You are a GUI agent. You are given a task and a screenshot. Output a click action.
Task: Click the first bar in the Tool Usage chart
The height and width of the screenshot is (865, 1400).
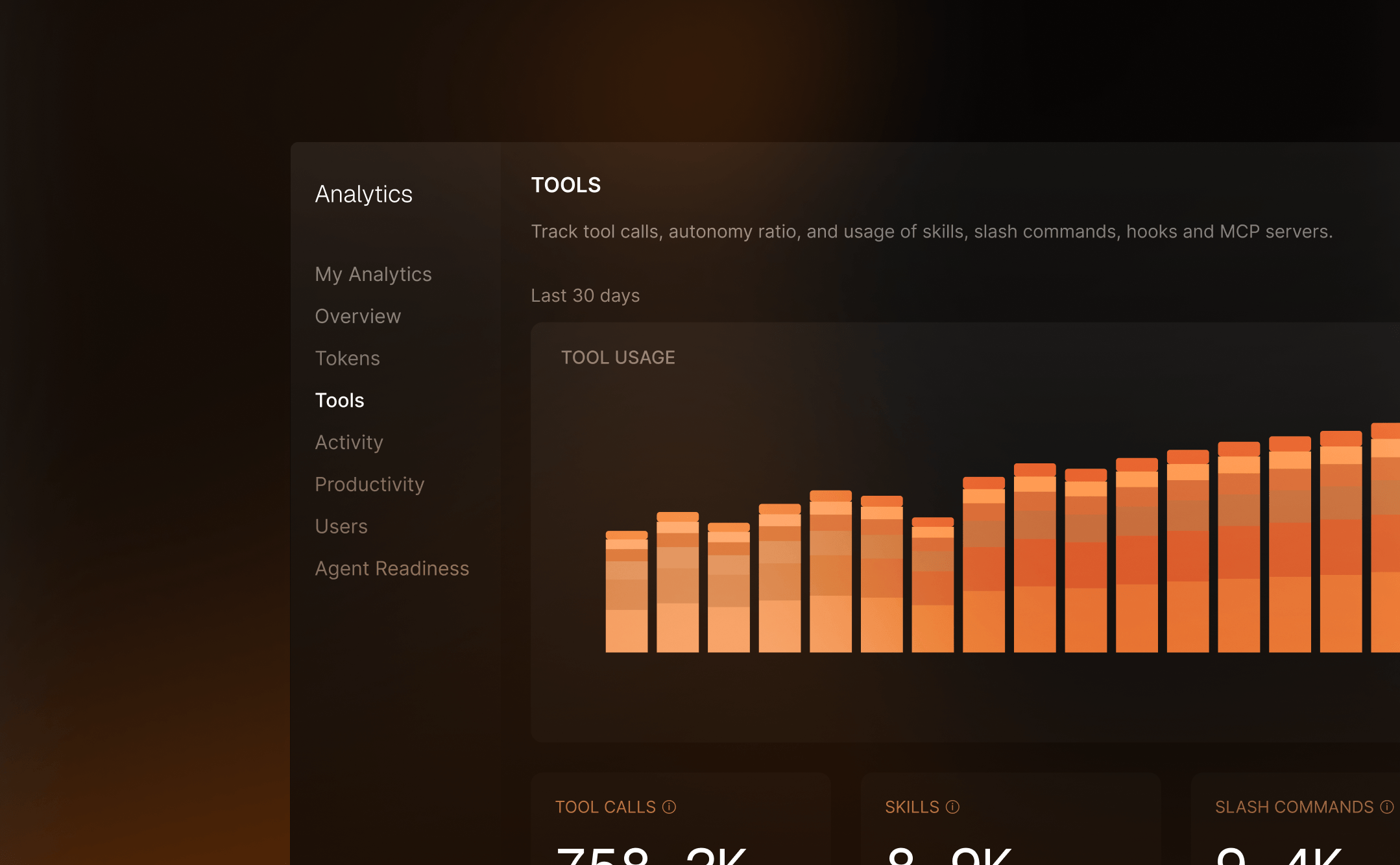(x=627, y=591)
